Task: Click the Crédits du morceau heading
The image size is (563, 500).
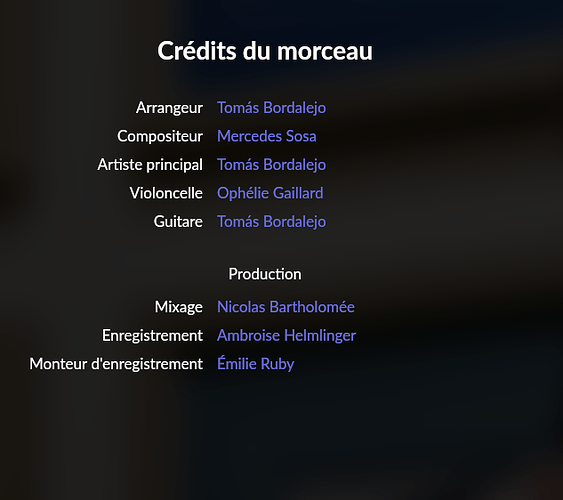Action: point(265,51)
